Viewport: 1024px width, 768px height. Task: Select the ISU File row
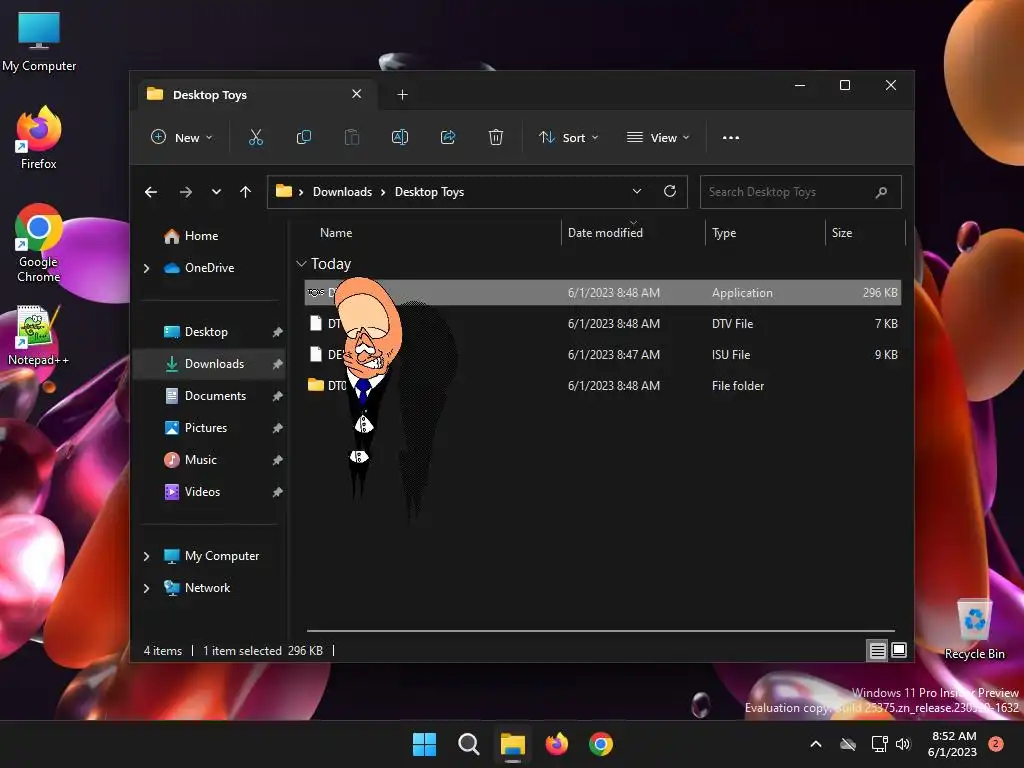[x=602, y=355]
